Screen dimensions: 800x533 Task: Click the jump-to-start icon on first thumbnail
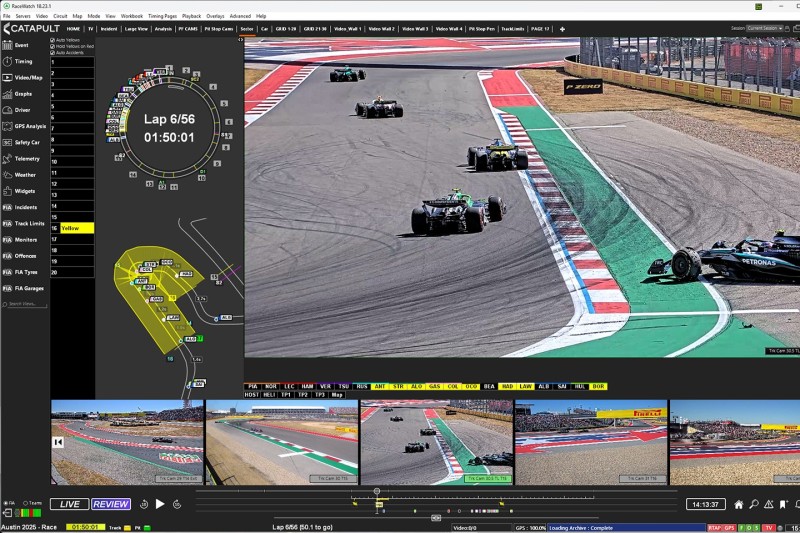tap(58, 442)
